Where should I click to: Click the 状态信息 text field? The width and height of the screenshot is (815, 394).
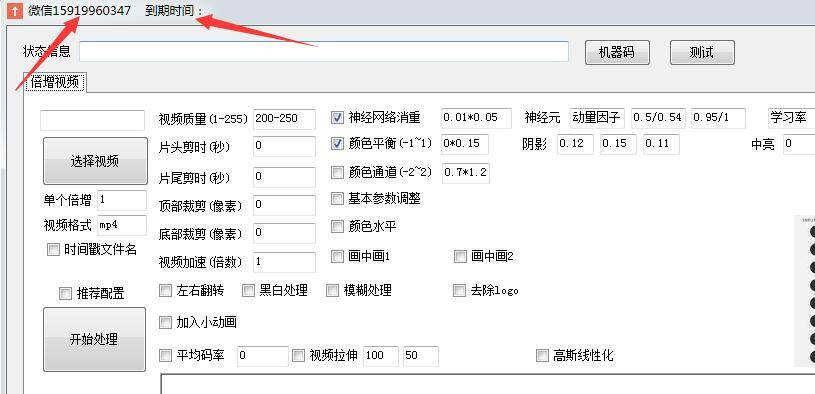point(324,51)
